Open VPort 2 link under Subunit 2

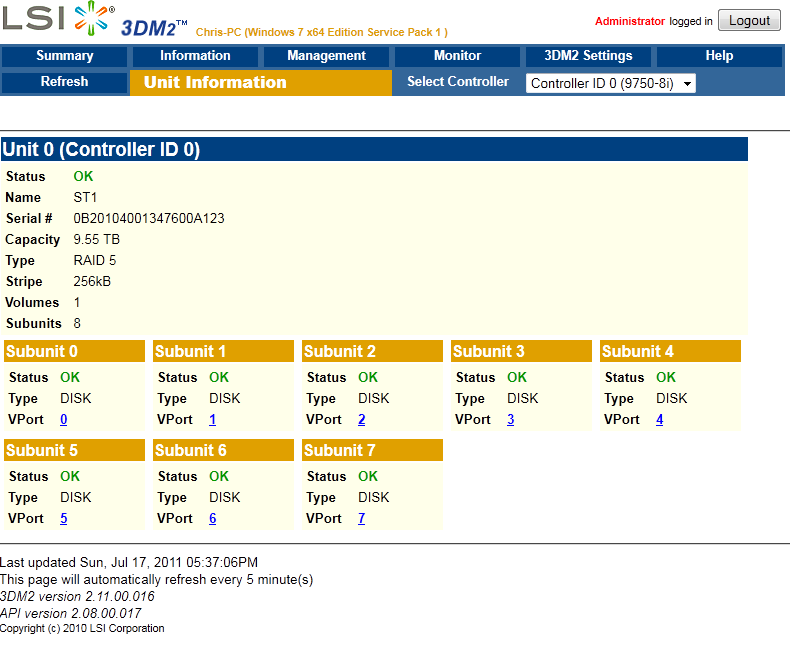(x=362, y=419)
